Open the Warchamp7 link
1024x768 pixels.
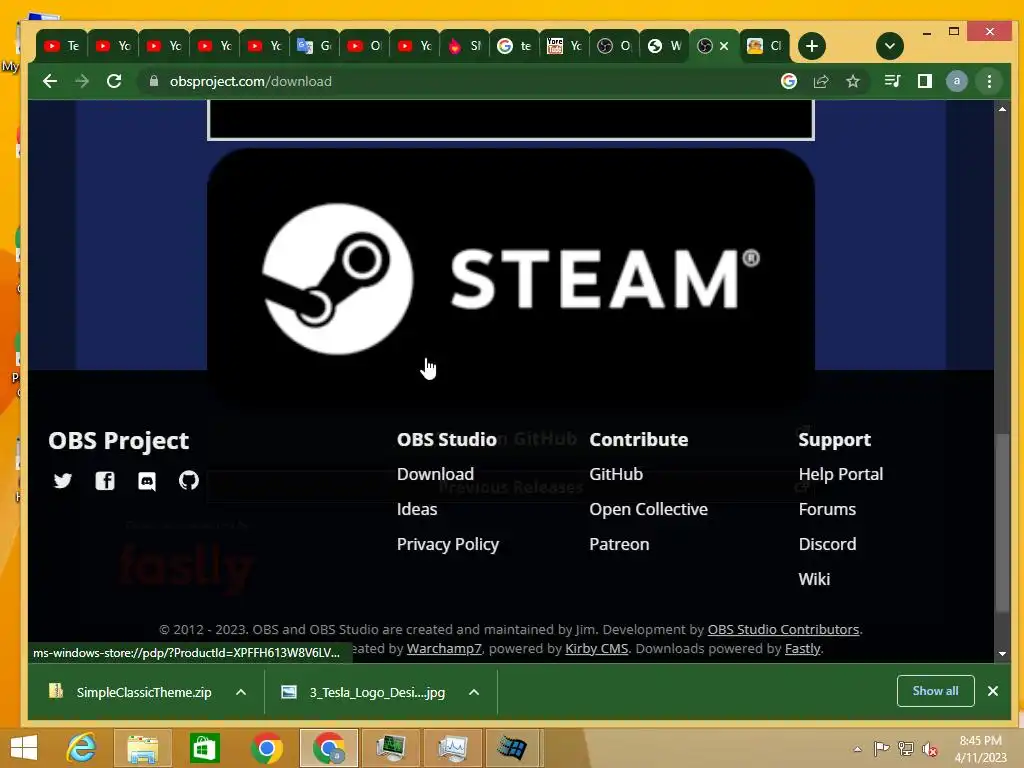tap(444, 648)
